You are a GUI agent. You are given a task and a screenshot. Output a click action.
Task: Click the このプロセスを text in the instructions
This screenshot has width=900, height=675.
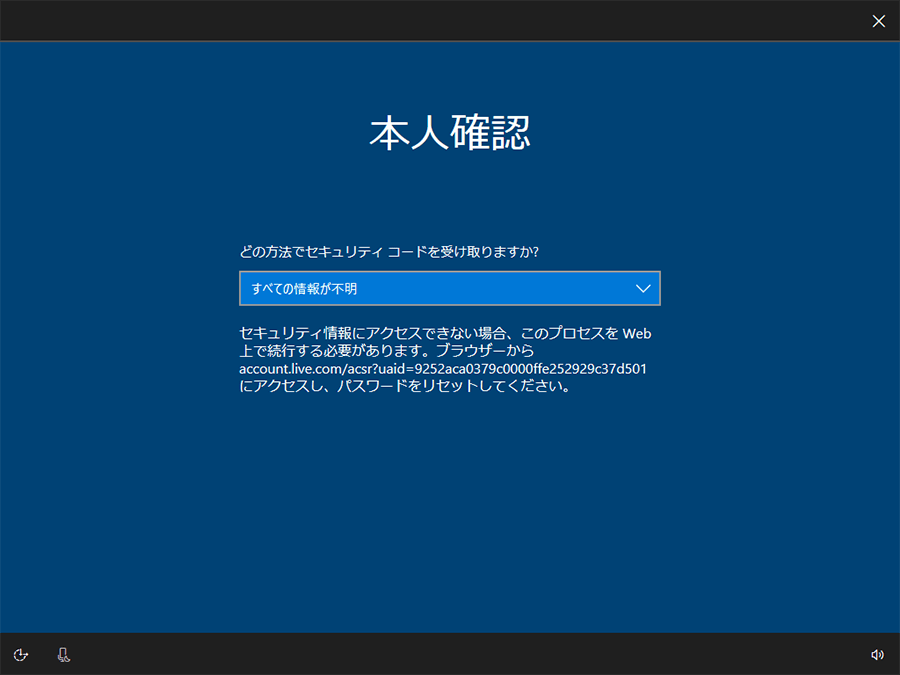pos(566,333)
